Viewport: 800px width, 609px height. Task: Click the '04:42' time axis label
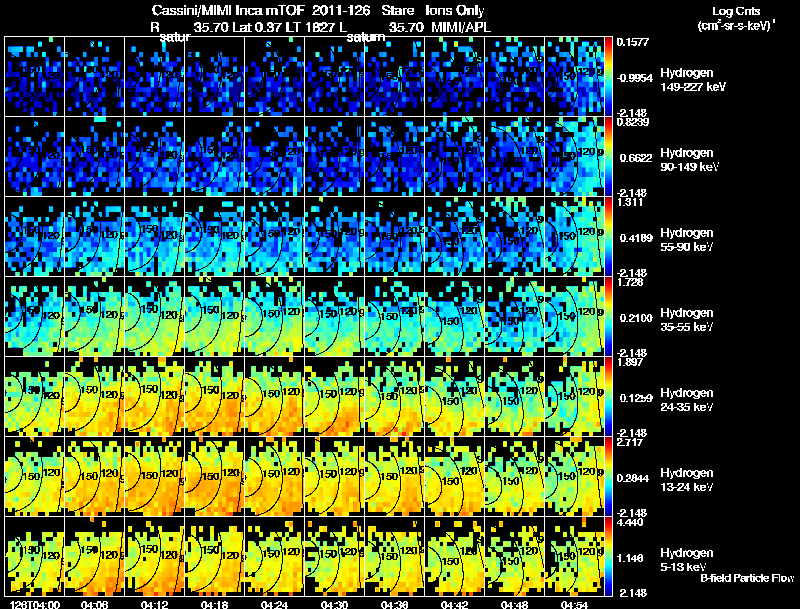[x=454, y=604]
